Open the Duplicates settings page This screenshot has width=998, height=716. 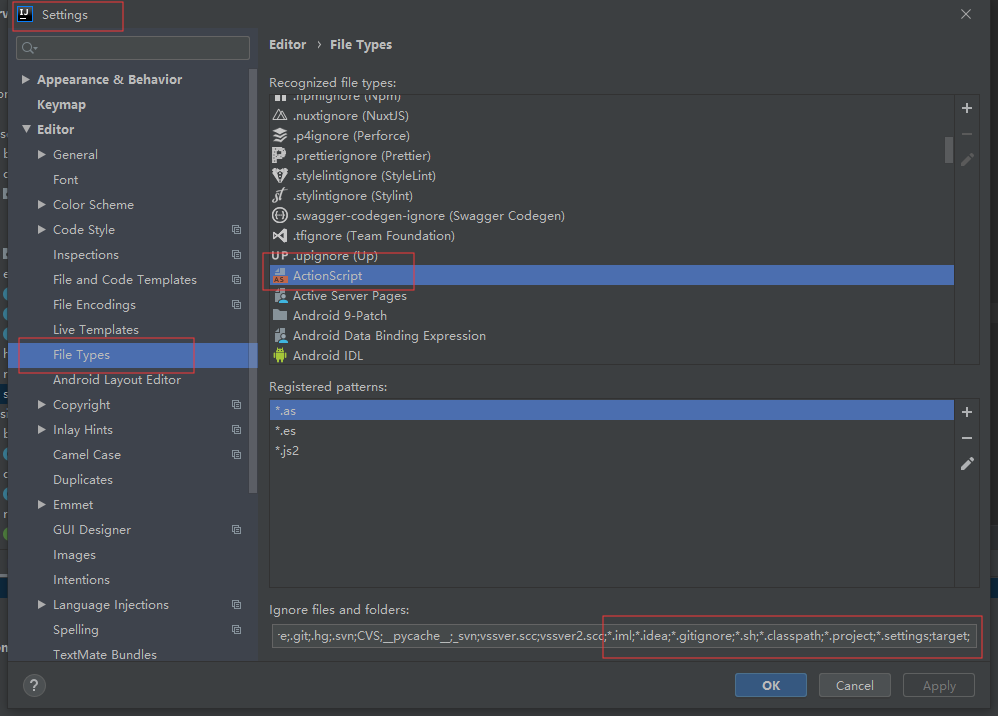(83, 479)
